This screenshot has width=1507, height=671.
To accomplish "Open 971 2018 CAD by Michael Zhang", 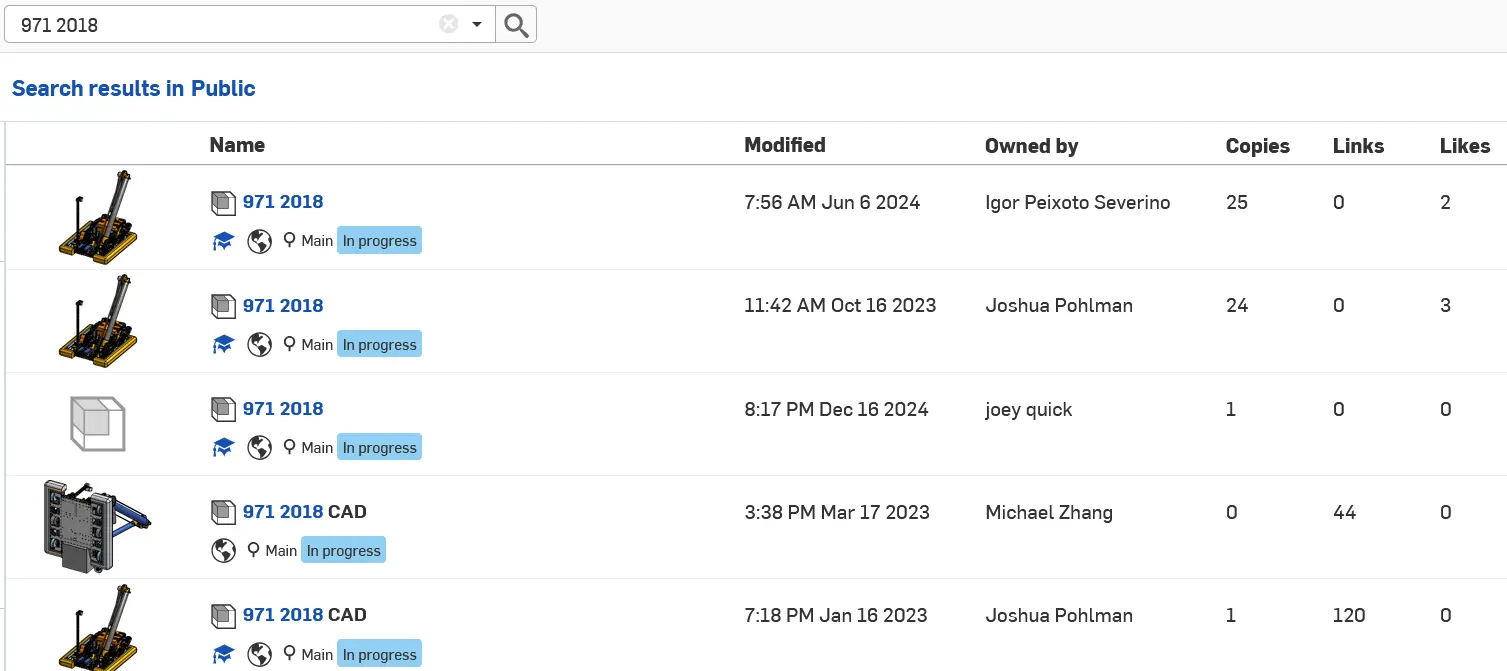I will point(304,512).
